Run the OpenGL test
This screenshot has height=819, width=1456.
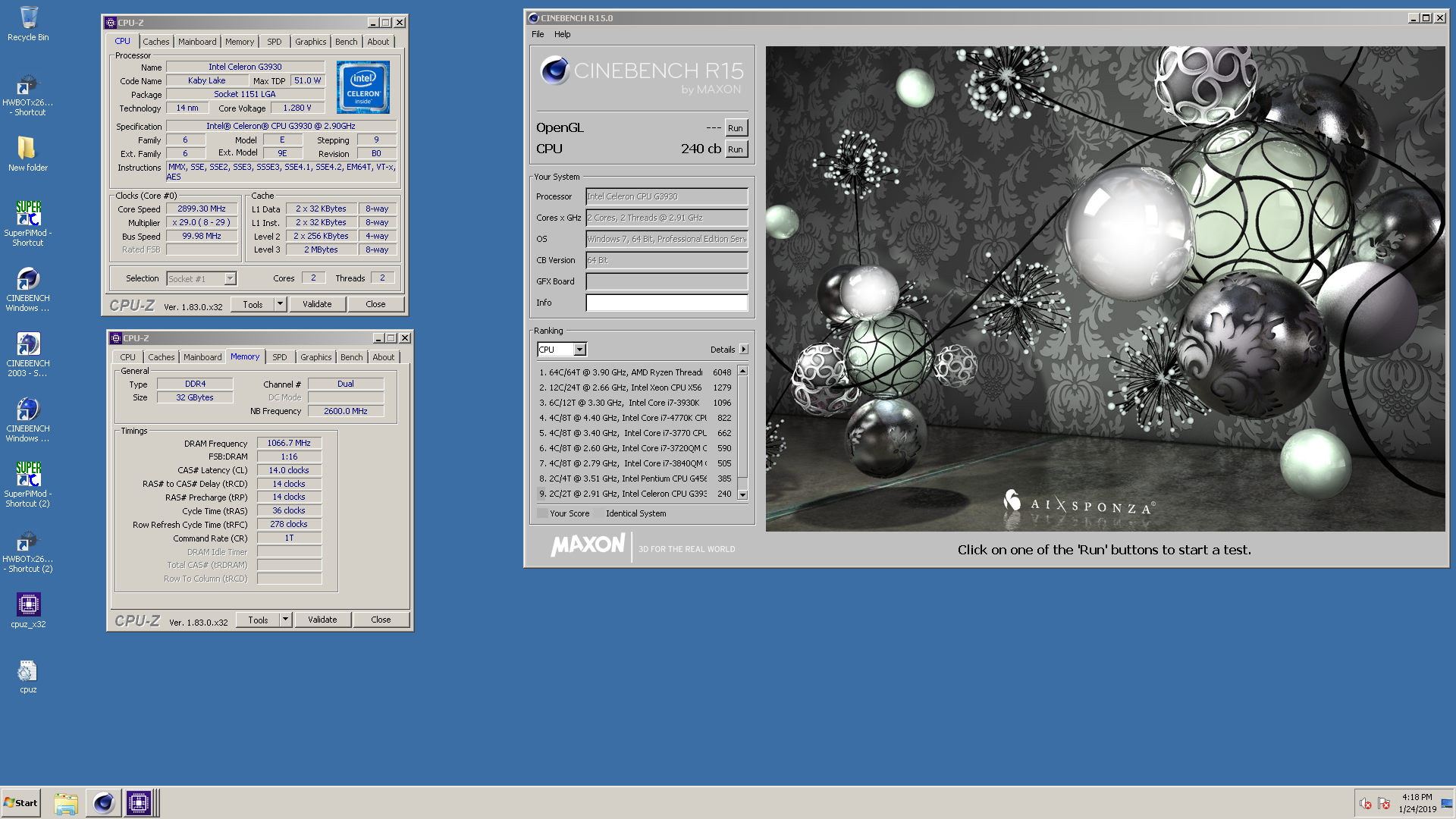pyautogui.click(x=736, y=128)
